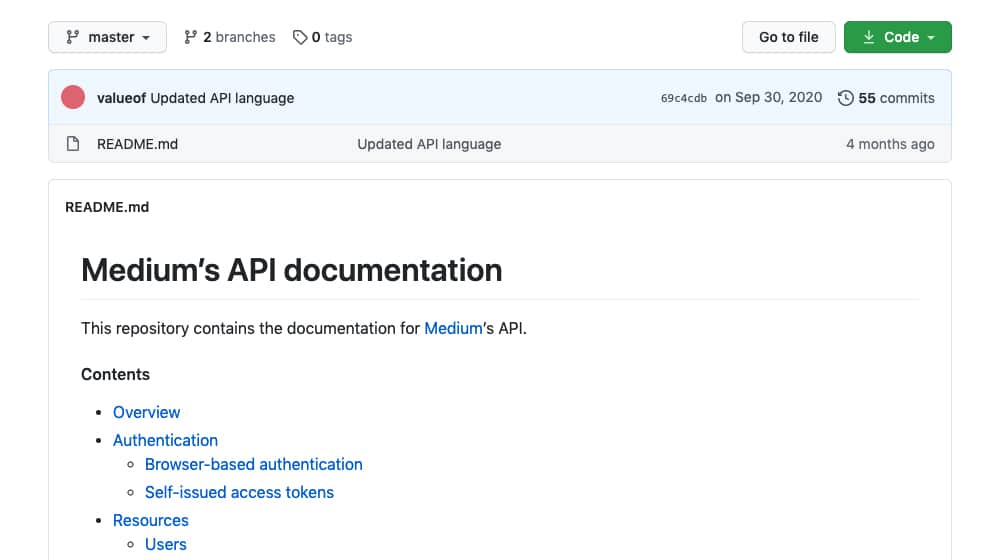Click the 4 months ago timestamp
This screenshot has width=1000, height=560.
coord(890,144)
